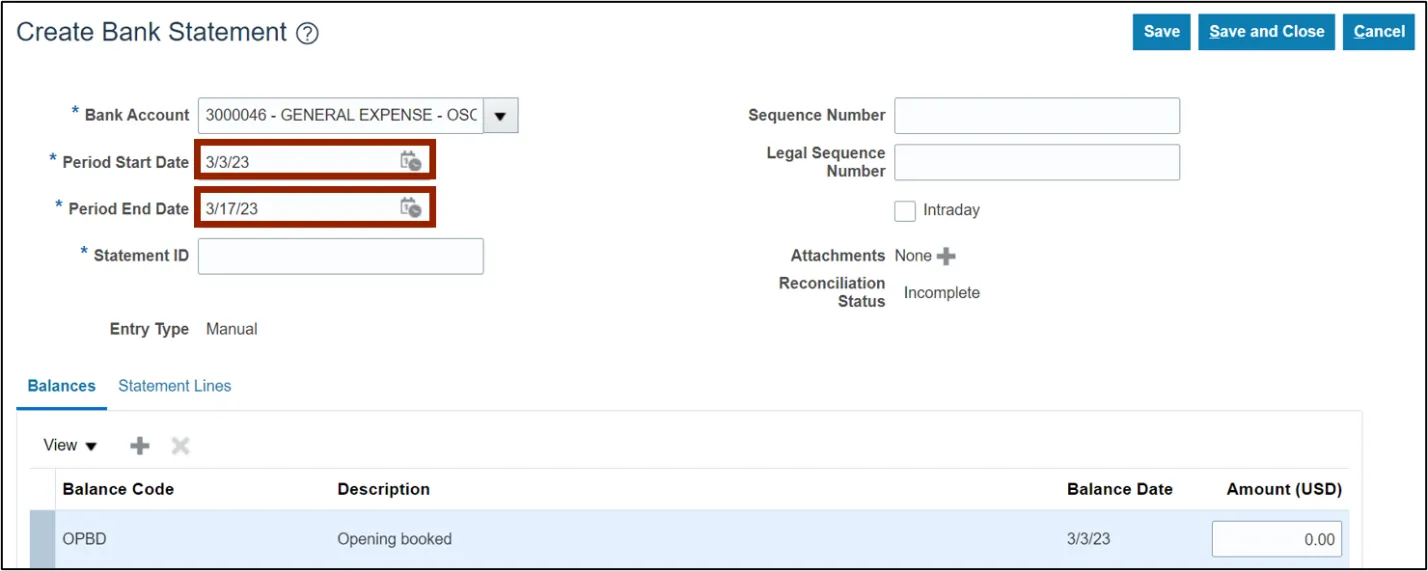Viewport: 1428px width, 571px height.
Task: Focus the Sequence Number field
Action: point(1036,116)
